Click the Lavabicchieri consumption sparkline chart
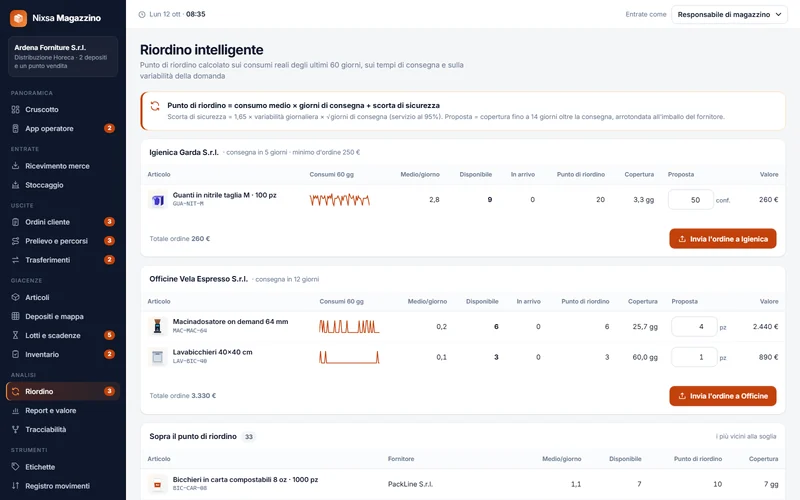The height and width of the screenshot is (500, 800). (349, 357)
